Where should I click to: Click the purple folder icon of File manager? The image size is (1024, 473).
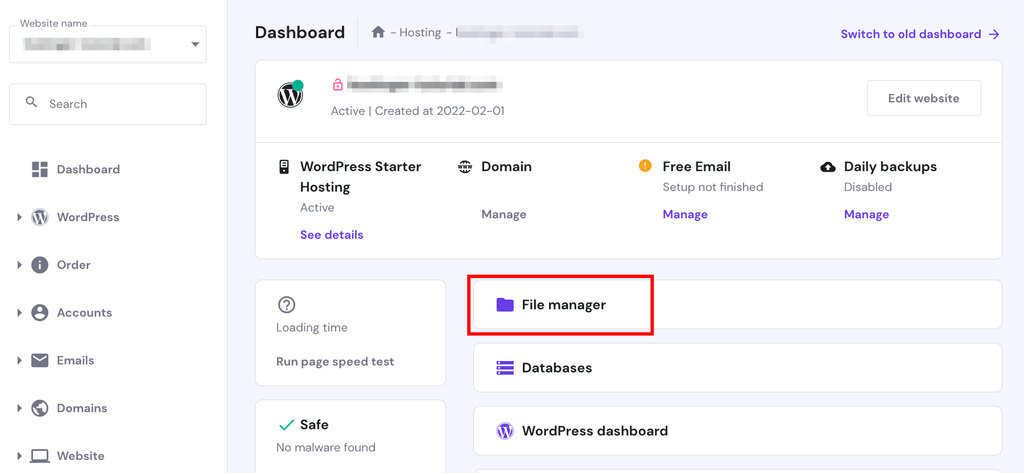point(505,304)
